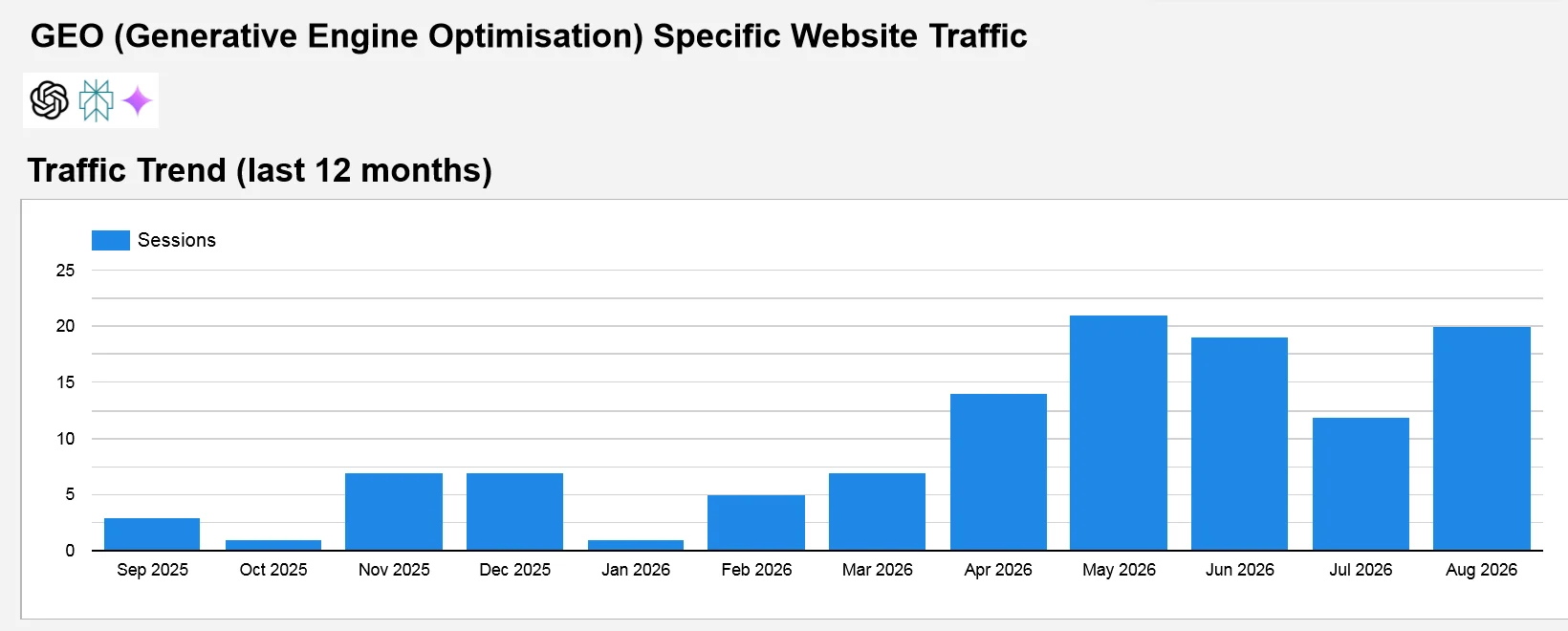Select the Oct 2025 bar

click(273, 545)
